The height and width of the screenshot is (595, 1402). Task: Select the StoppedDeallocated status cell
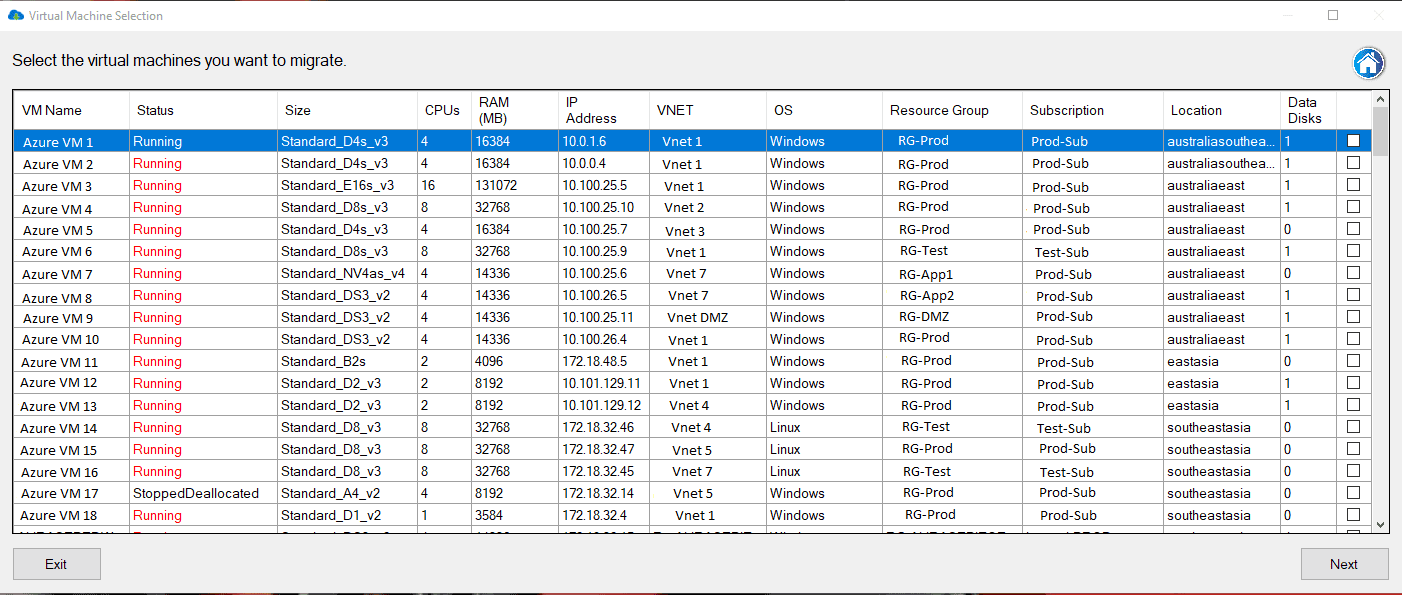click(196, 493)
